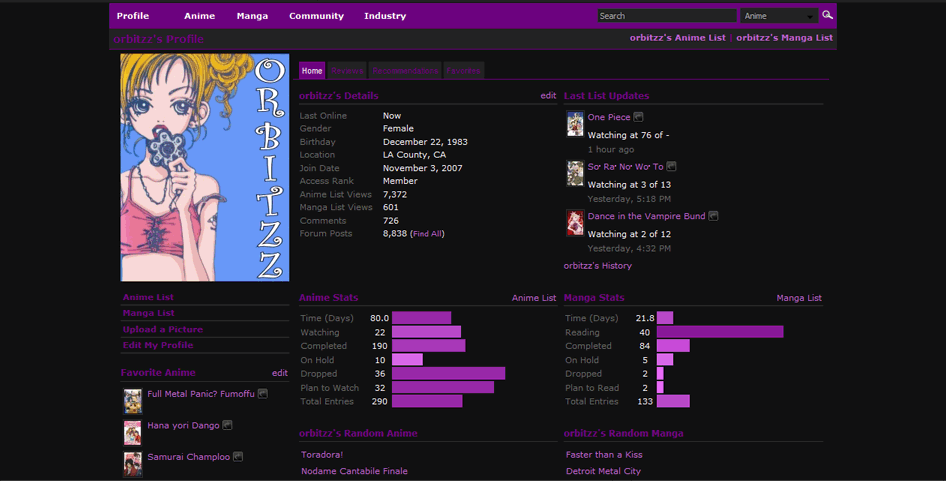
Task: Click the search magnifier icon
Action: pos(827,15)
